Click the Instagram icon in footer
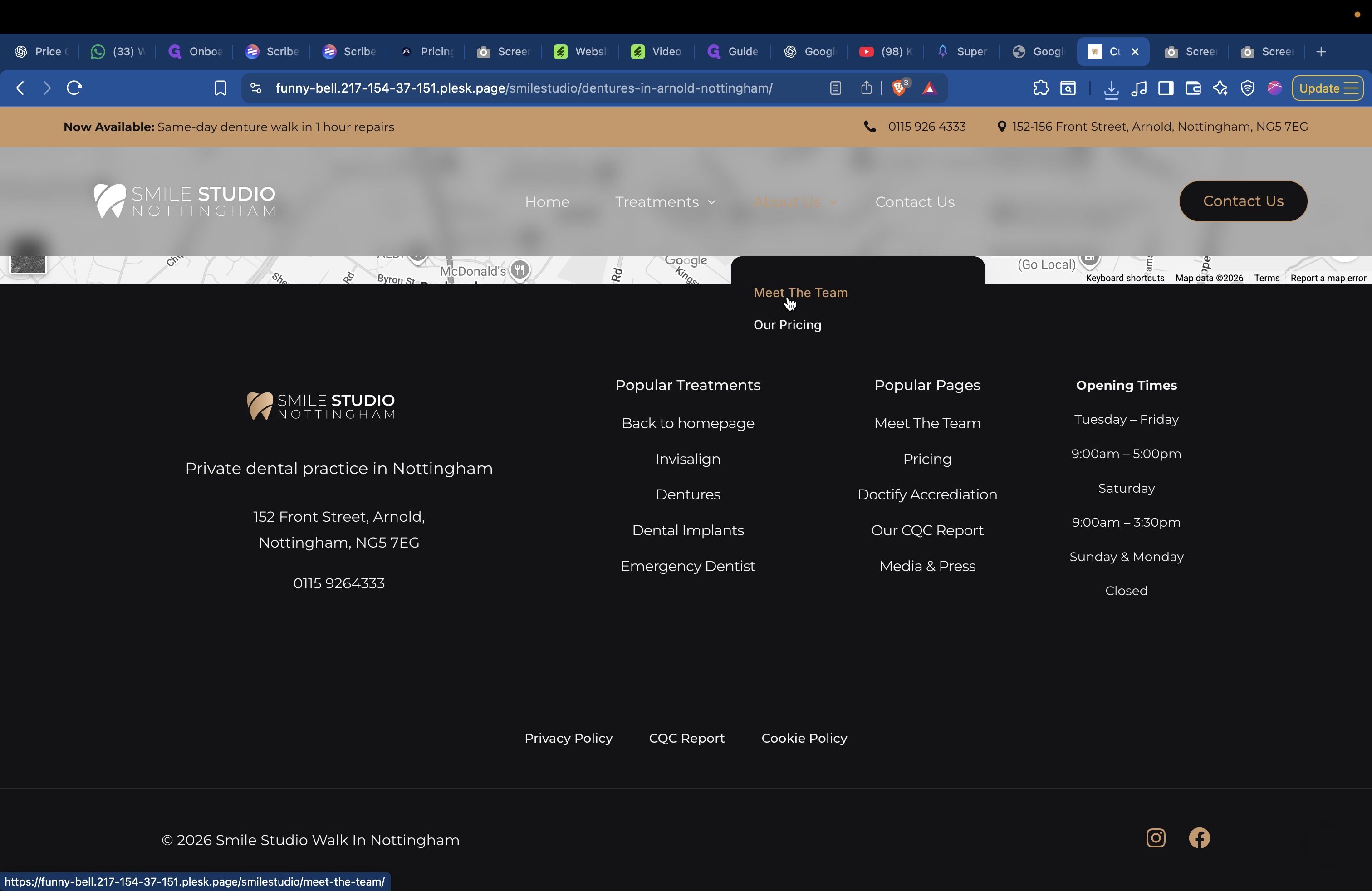The width and height of the screenshot is (1372, 891). coord(1155,838)
